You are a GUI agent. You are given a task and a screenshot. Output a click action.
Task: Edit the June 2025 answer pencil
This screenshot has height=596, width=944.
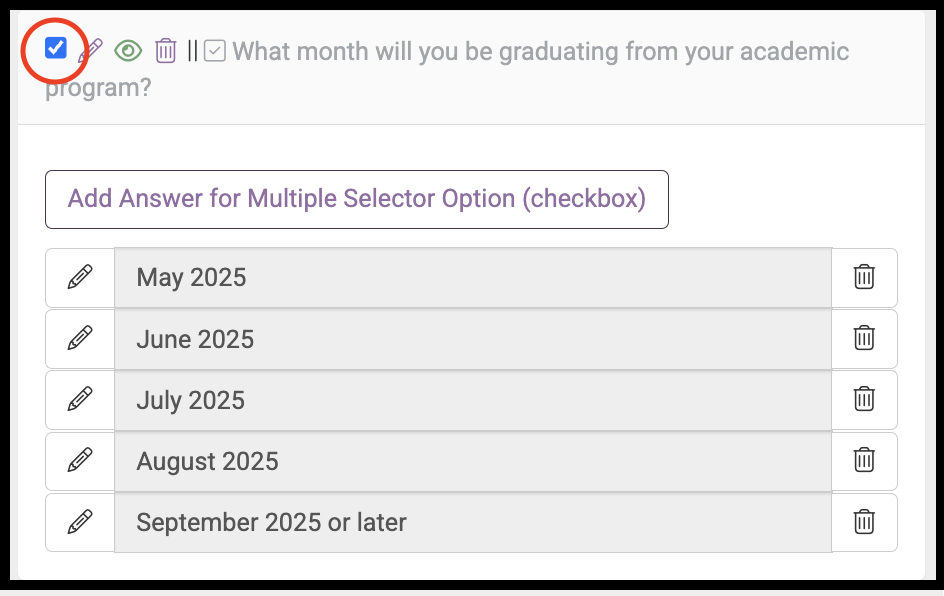click(80, 339)
